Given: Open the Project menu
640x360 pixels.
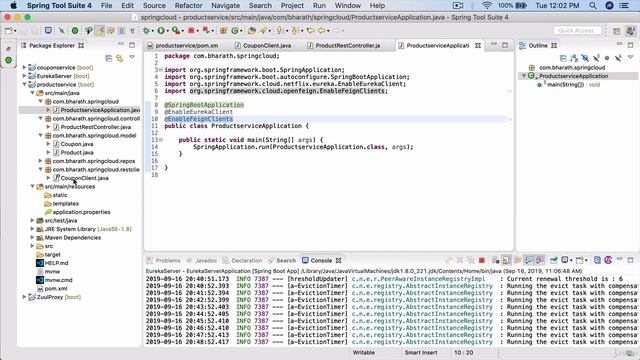Looking at the screenshot, I should pyautogui.click(x=292, y=6).
